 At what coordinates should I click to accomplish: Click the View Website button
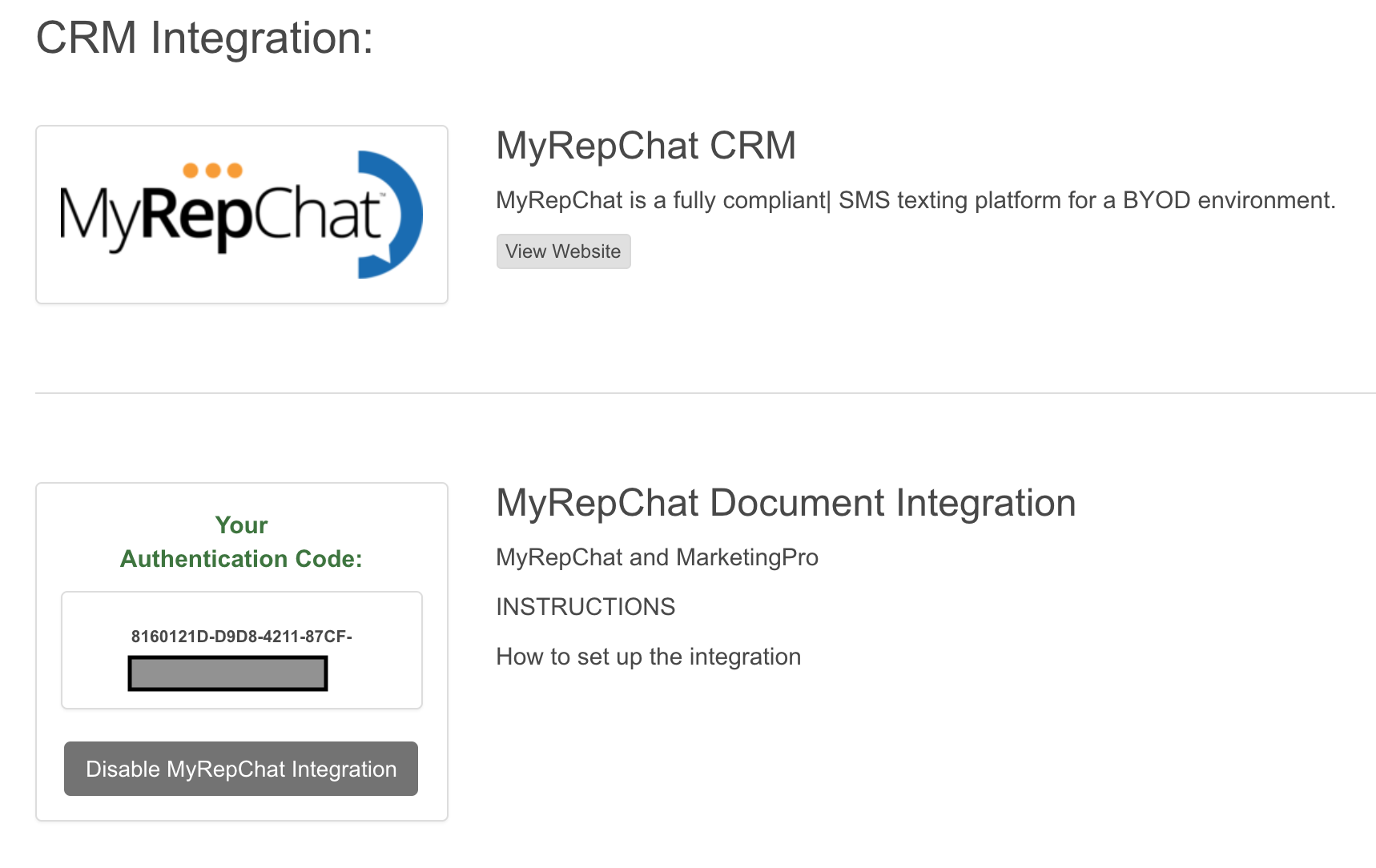(563, 251)
